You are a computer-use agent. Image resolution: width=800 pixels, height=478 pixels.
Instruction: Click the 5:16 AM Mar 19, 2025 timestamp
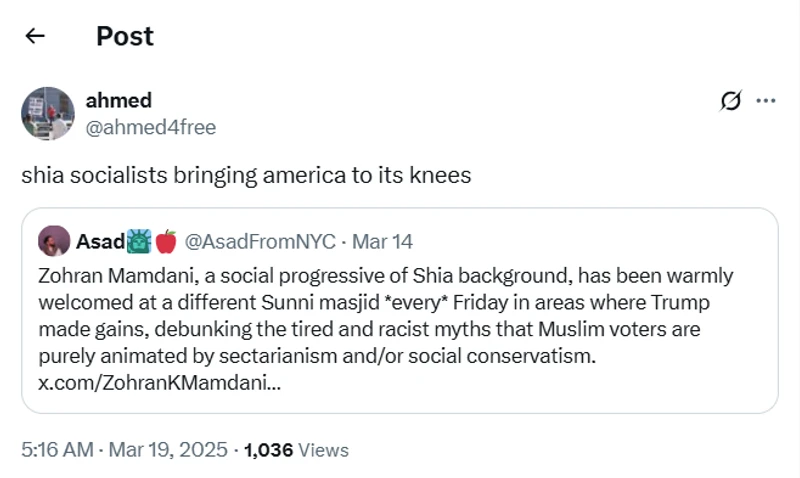[124, 450]
